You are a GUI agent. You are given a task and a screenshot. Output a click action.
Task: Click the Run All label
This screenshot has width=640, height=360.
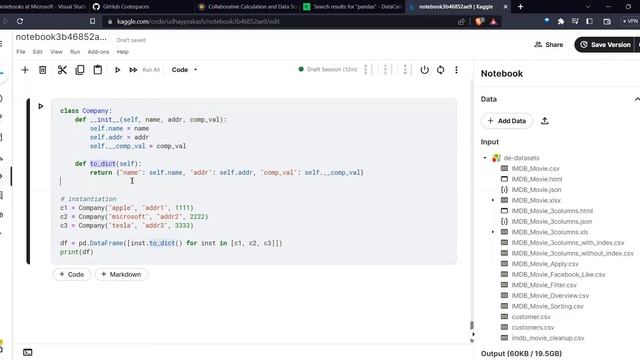[x=151, y=70]
